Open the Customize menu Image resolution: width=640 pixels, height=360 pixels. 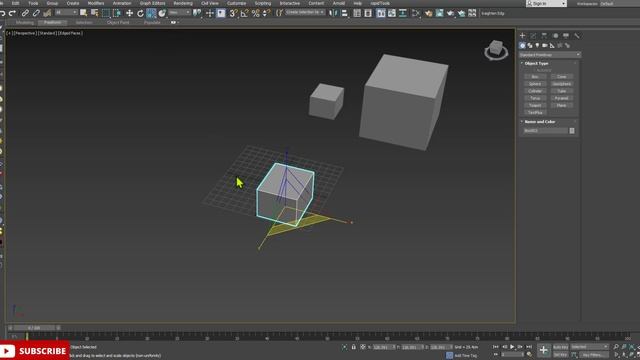pos(236,3)
